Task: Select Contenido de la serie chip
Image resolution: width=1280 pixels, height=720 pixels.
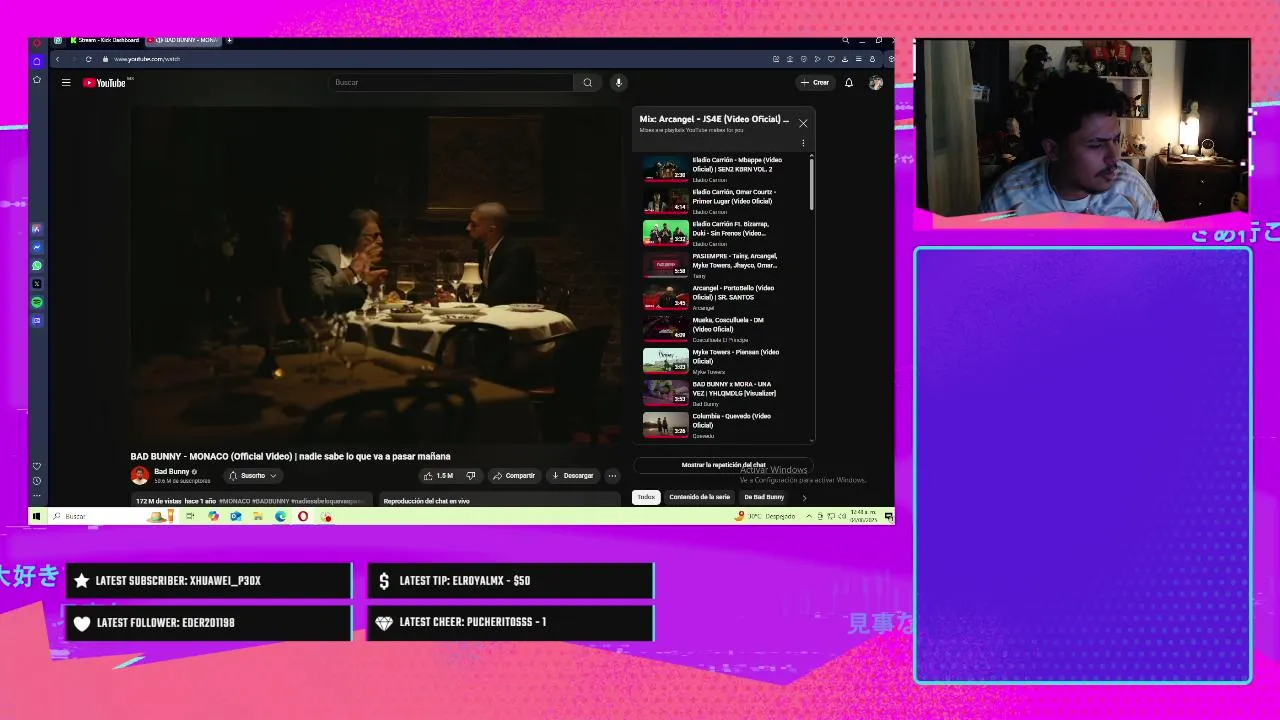Action: tap(699, 497)
